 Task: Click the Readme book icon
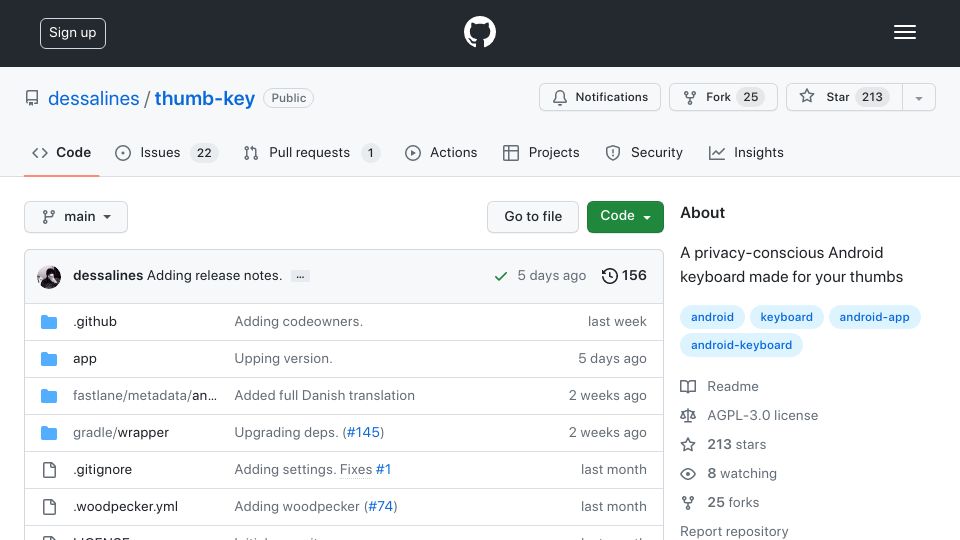[x=688, y=386]
